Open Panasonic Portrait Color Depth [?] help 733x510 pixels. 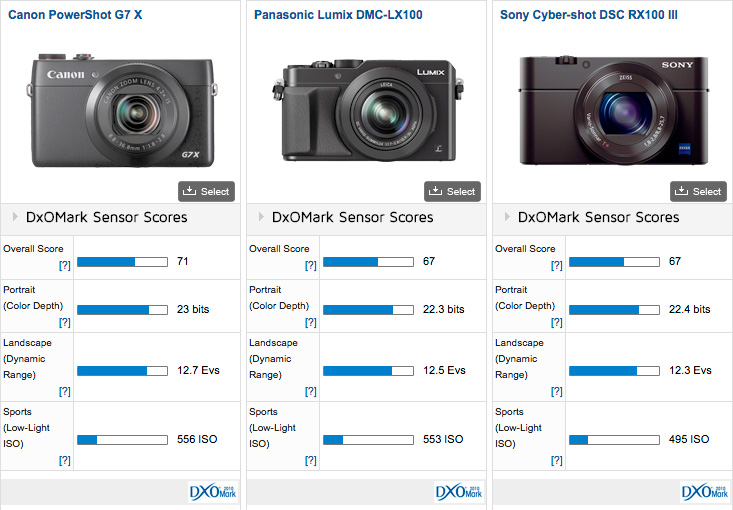coord(310,323)
